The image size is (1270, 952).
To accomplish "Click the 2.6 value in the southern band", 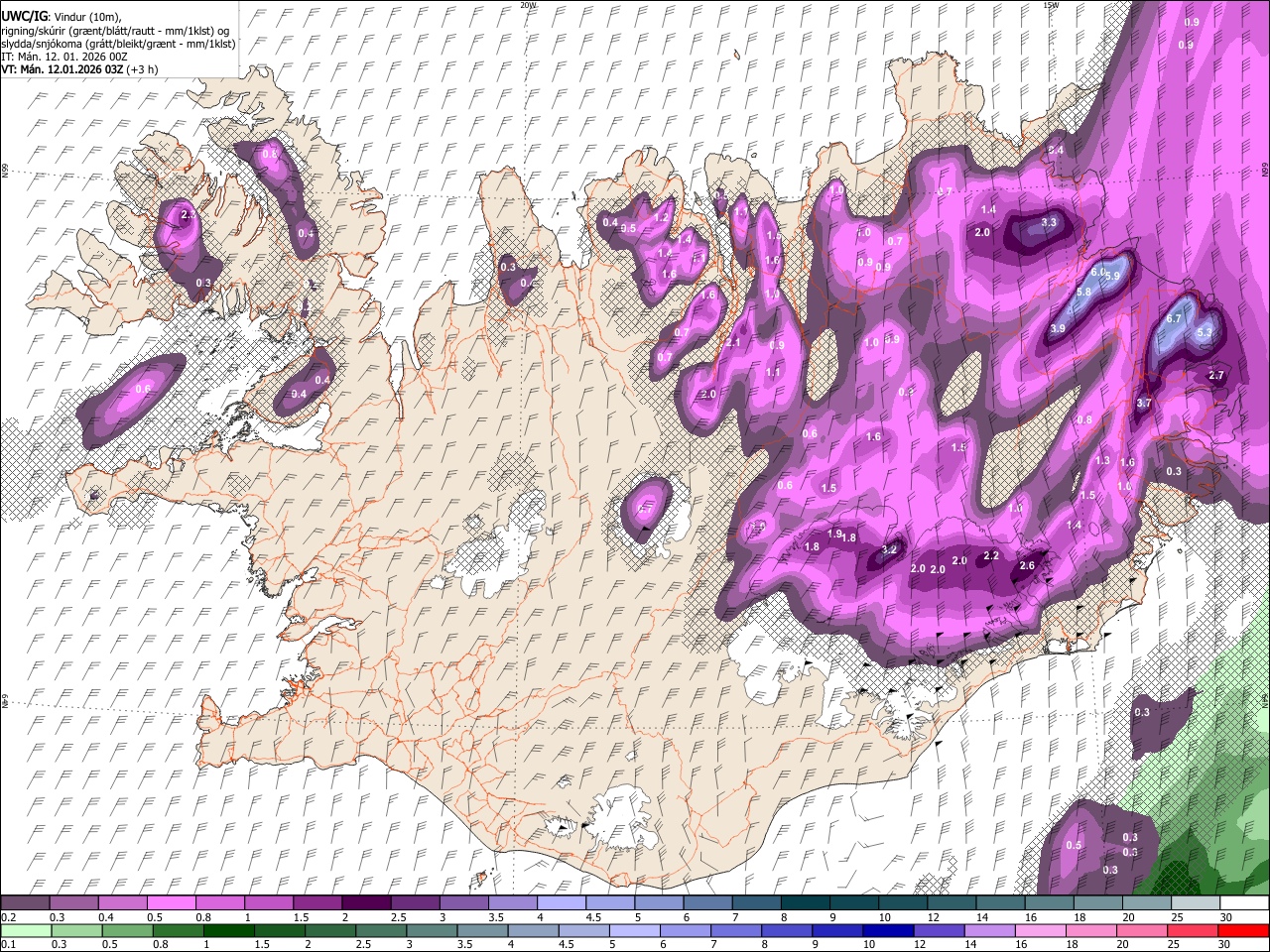I will pyautogui.click(x=1027, y=566).
